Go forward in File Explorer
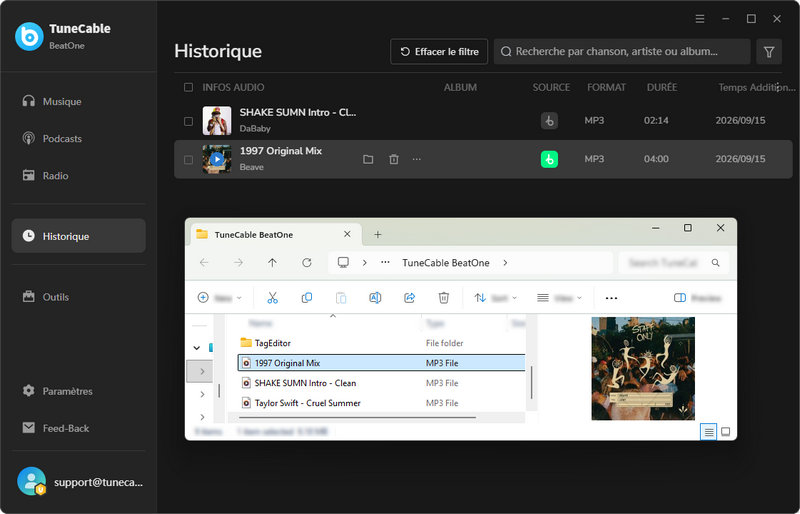800x514 pixels. click(238, 262)
